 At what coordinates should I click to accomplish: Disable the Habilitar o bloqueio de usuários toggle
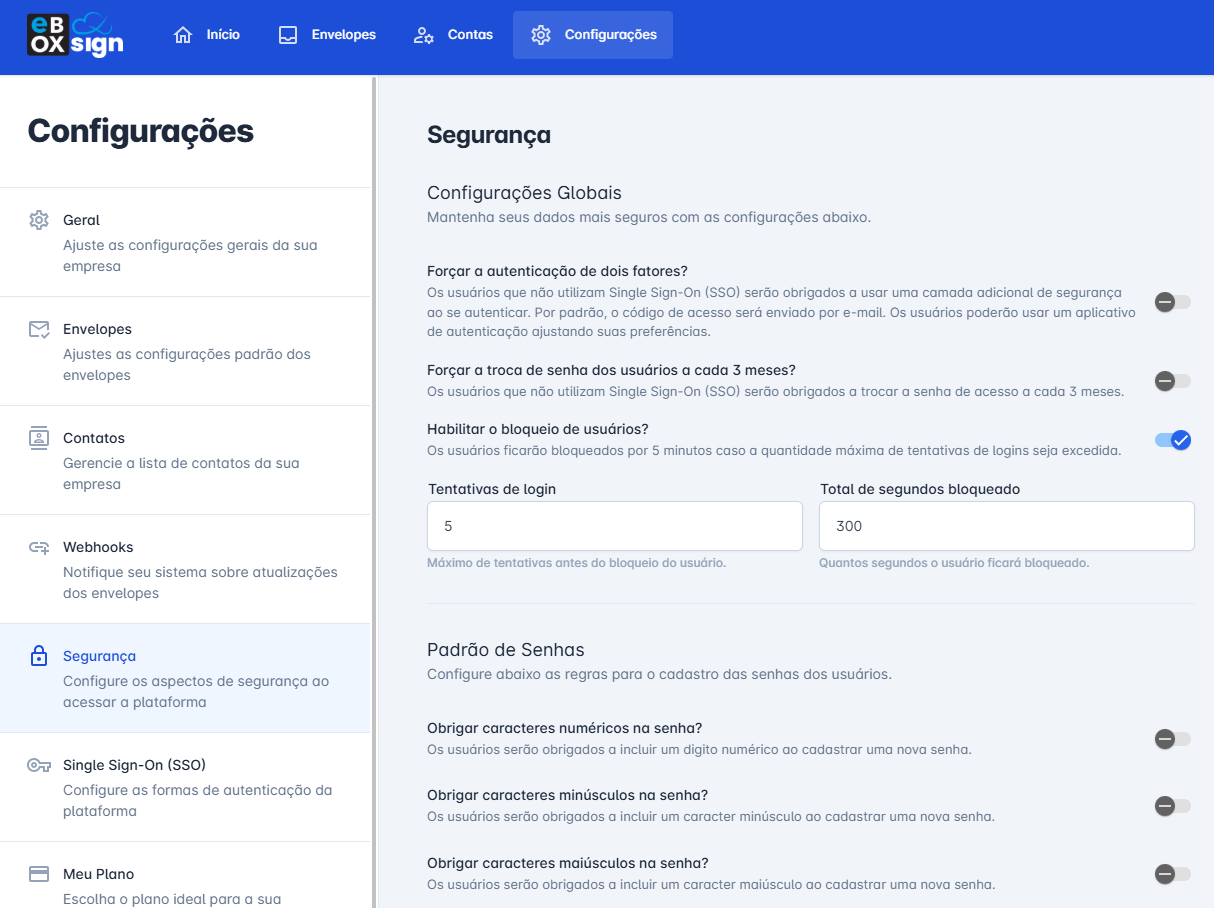[1172, 440]
